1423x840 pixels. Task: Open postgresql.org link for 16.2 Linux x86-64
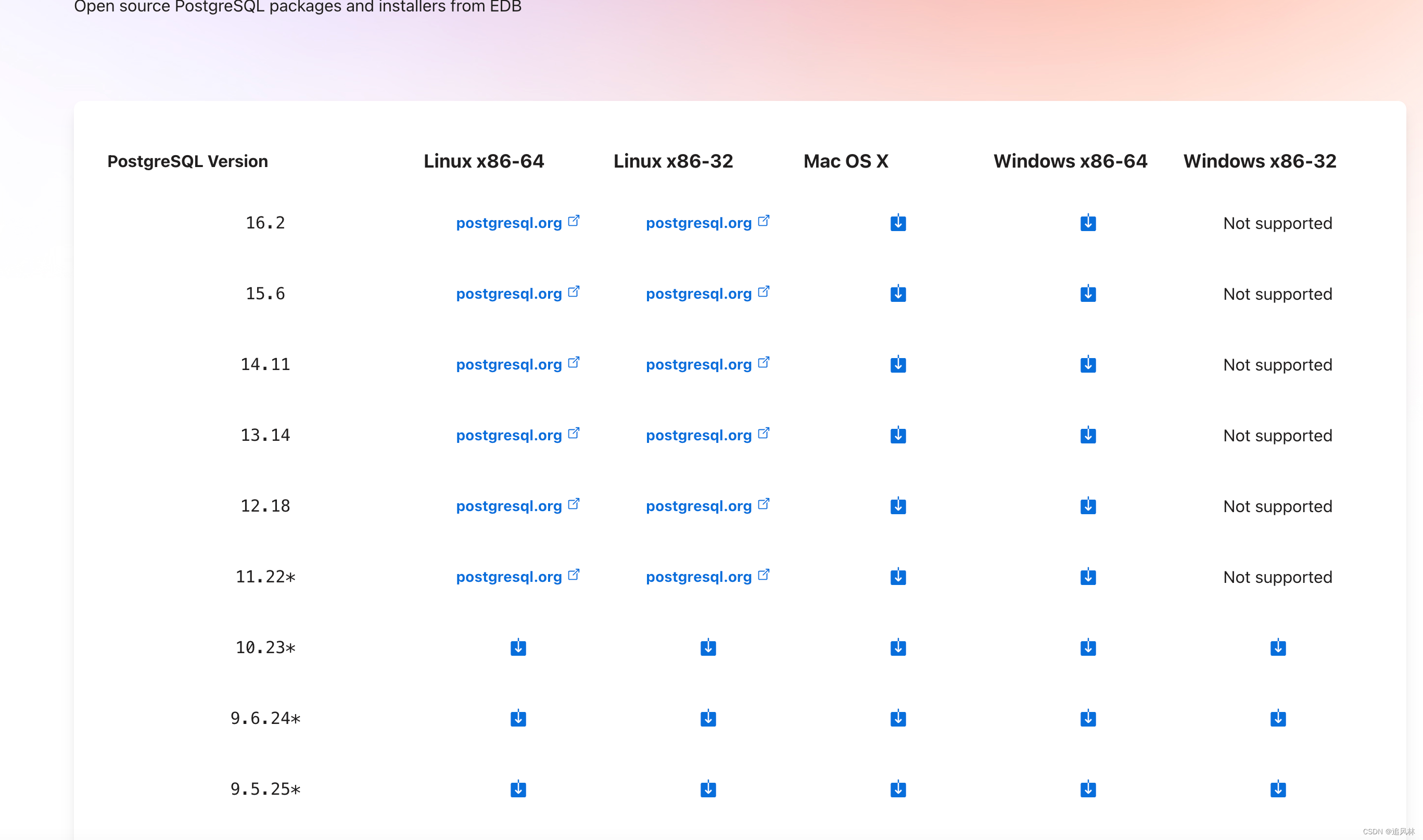(x=517, y=223)
